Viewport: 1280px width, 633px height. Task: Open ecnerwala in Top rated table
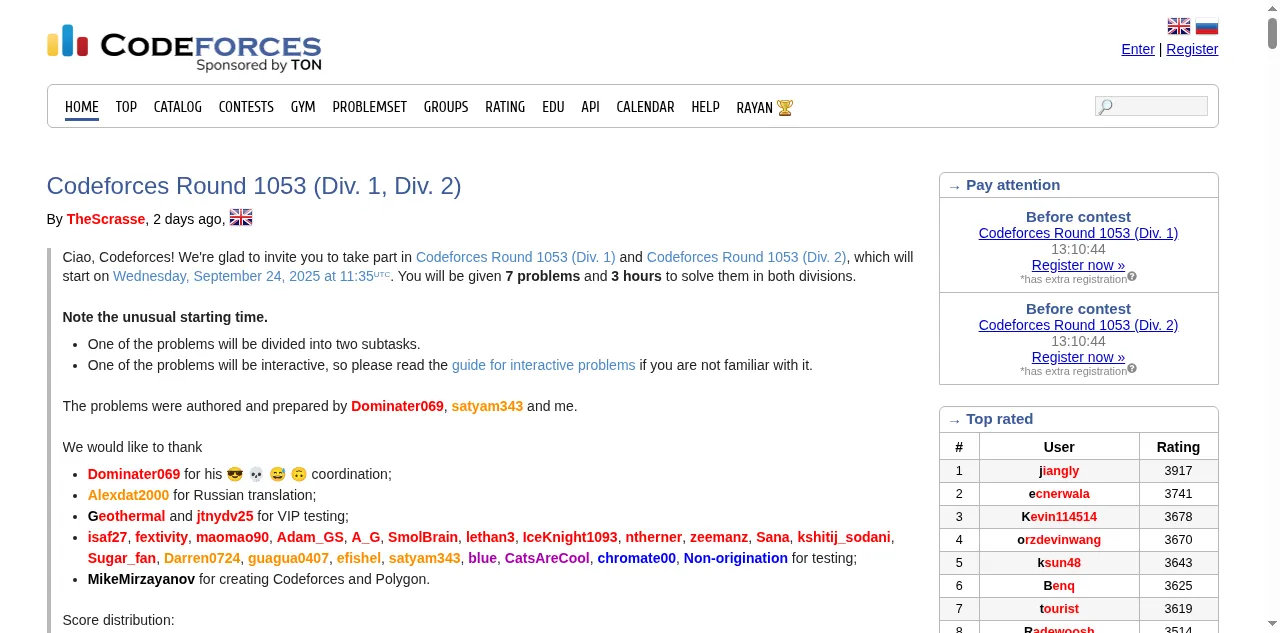point(1059,494)
